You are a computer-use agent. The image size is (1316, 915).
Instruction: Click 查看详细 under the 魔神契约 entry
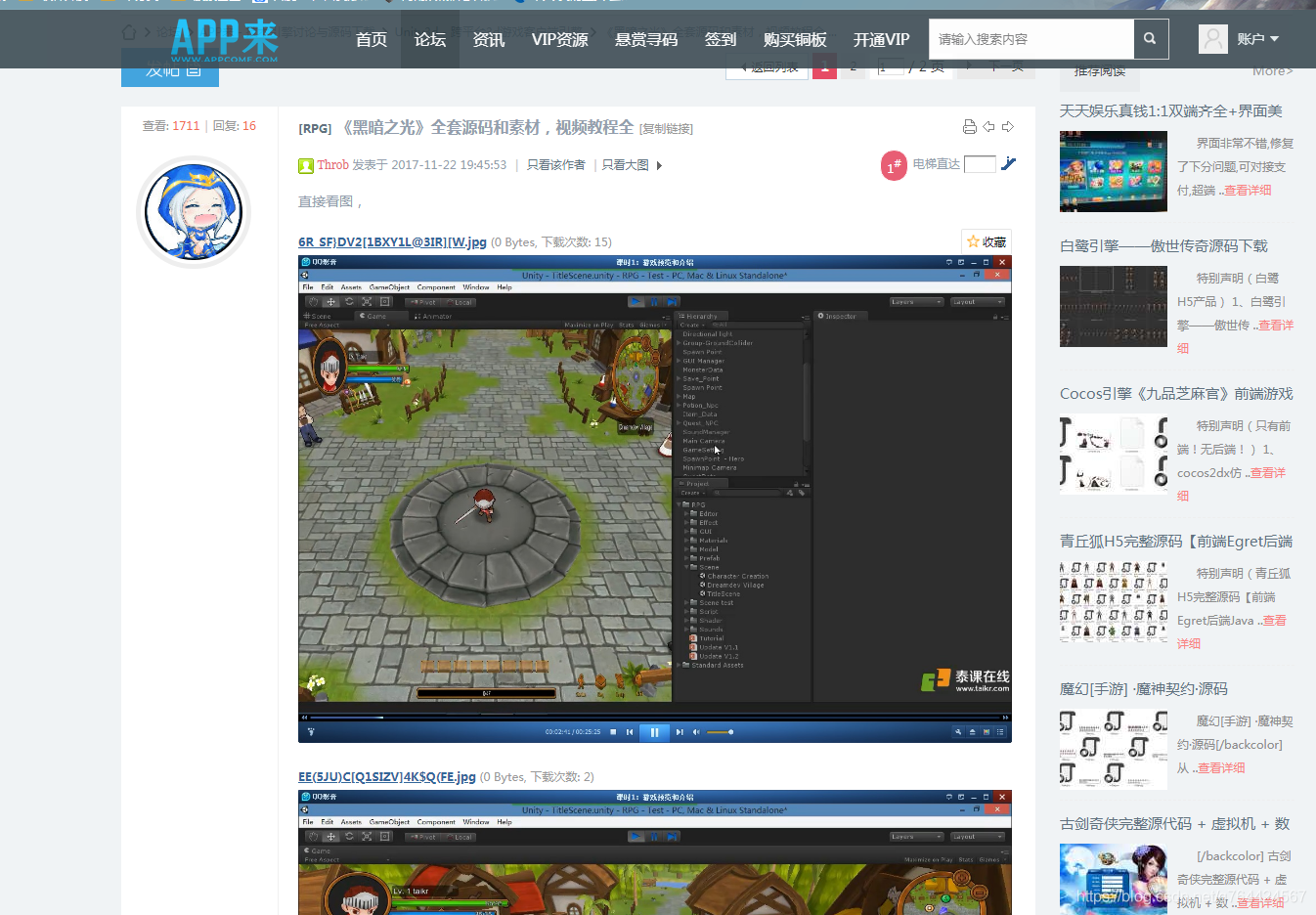coord(1221,768)
